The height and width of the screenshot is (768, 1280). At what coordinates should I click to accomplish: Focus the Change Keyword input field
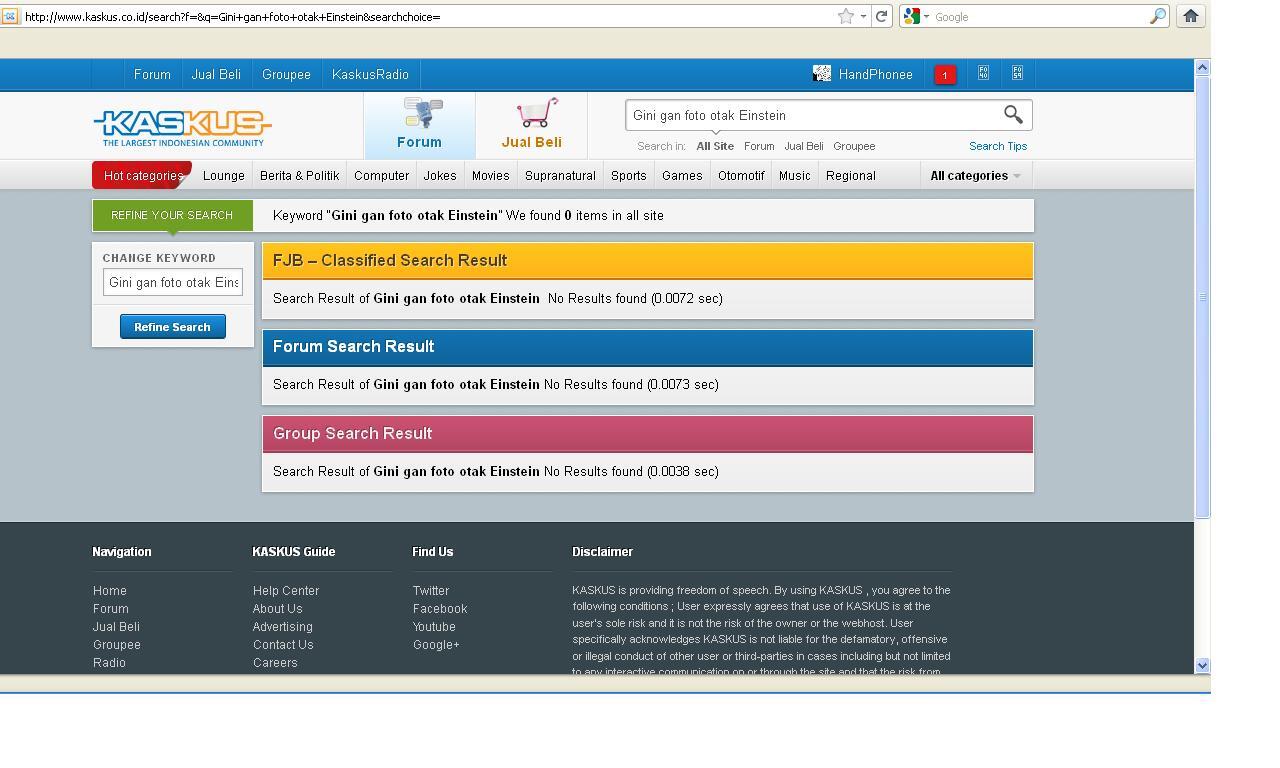[173, 282]
